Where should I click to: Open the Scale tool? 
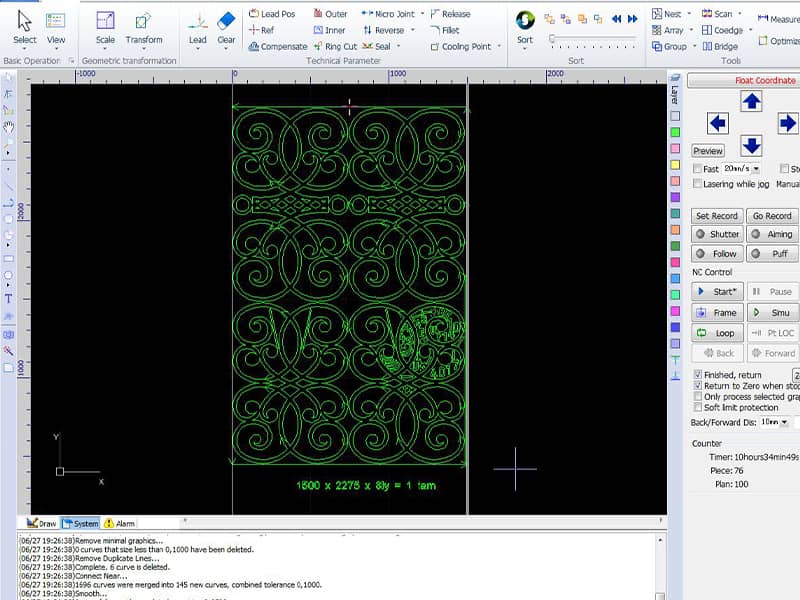[105, 22]
